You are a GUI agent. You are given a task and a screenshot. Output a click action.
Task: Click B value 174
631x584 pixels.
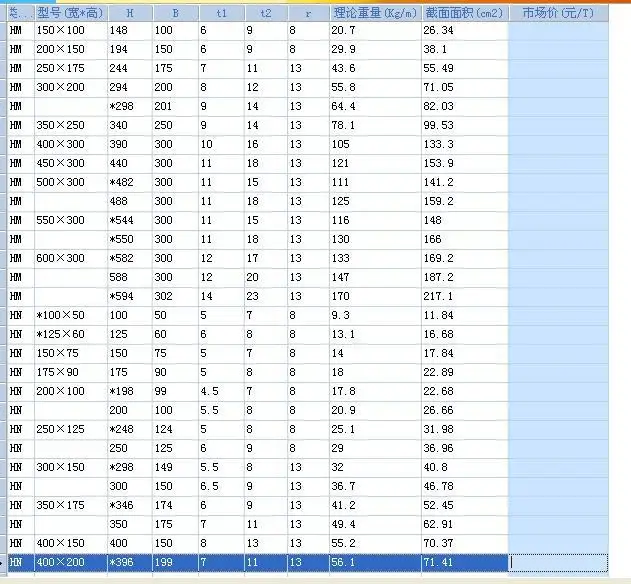point(163,505)
